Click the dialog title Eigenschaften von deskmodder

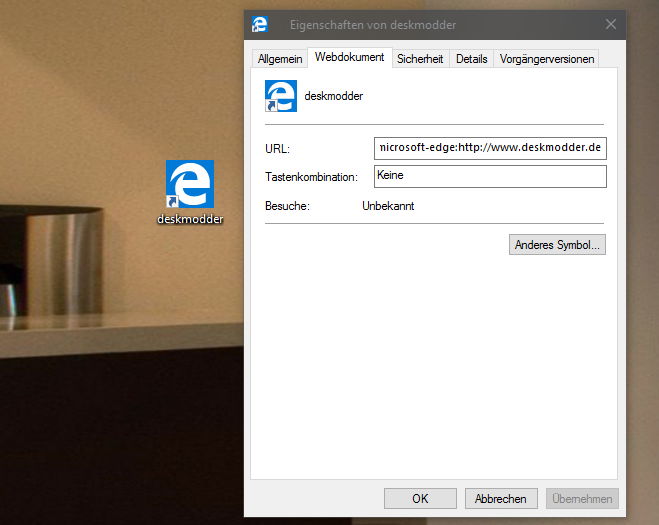tap(373, 25)
